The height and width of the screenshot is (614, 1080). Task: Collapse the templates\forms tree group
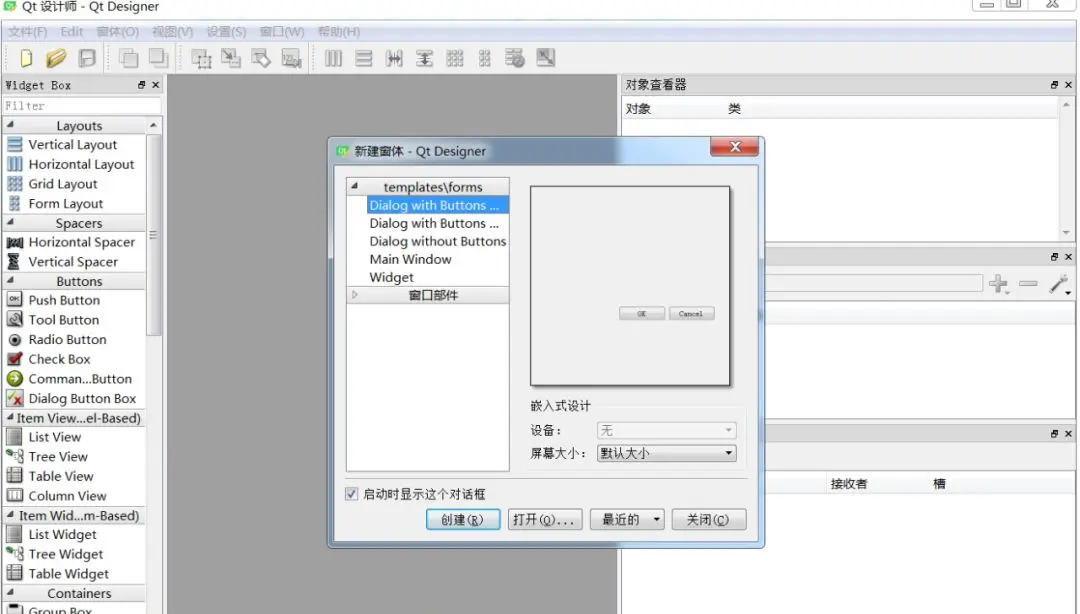pos(355,186)
